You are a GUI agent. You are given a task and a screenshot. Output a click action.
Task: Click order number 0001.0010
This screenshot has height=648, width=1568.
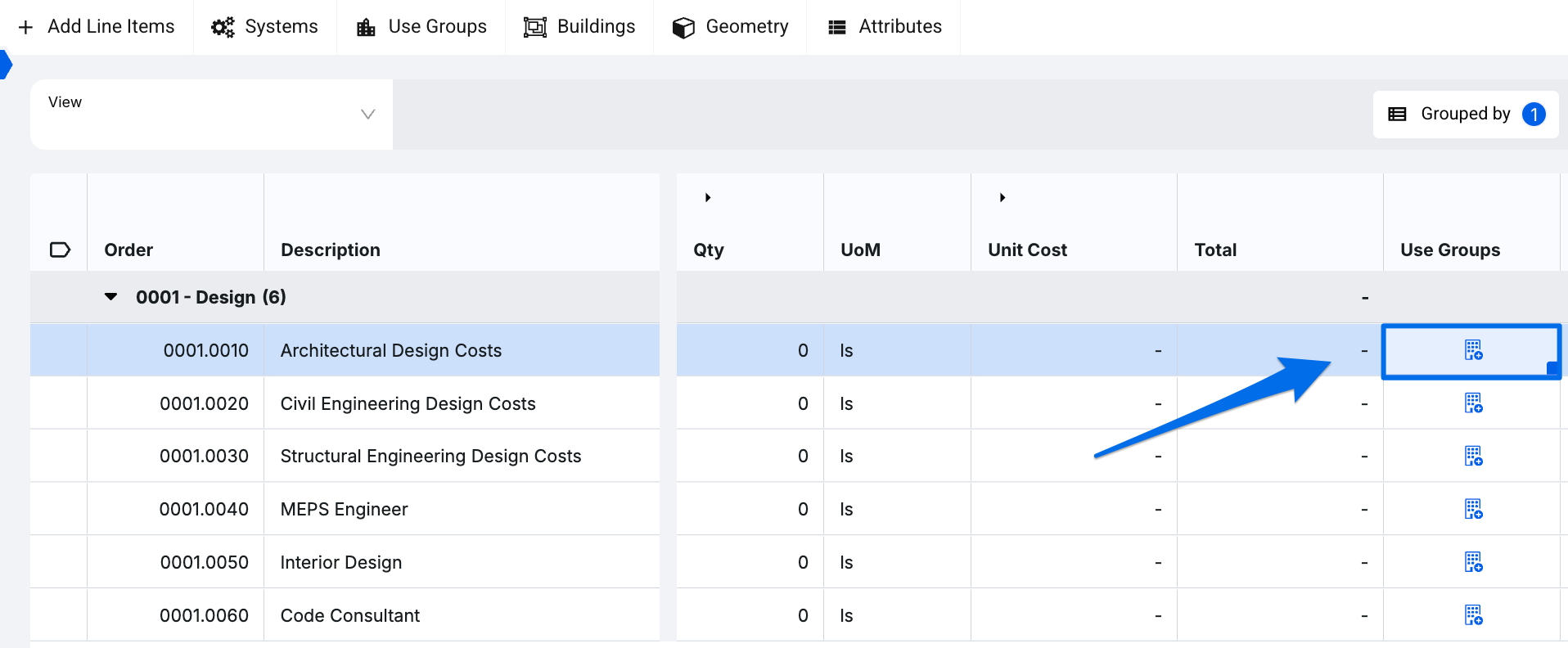(206, 350)
